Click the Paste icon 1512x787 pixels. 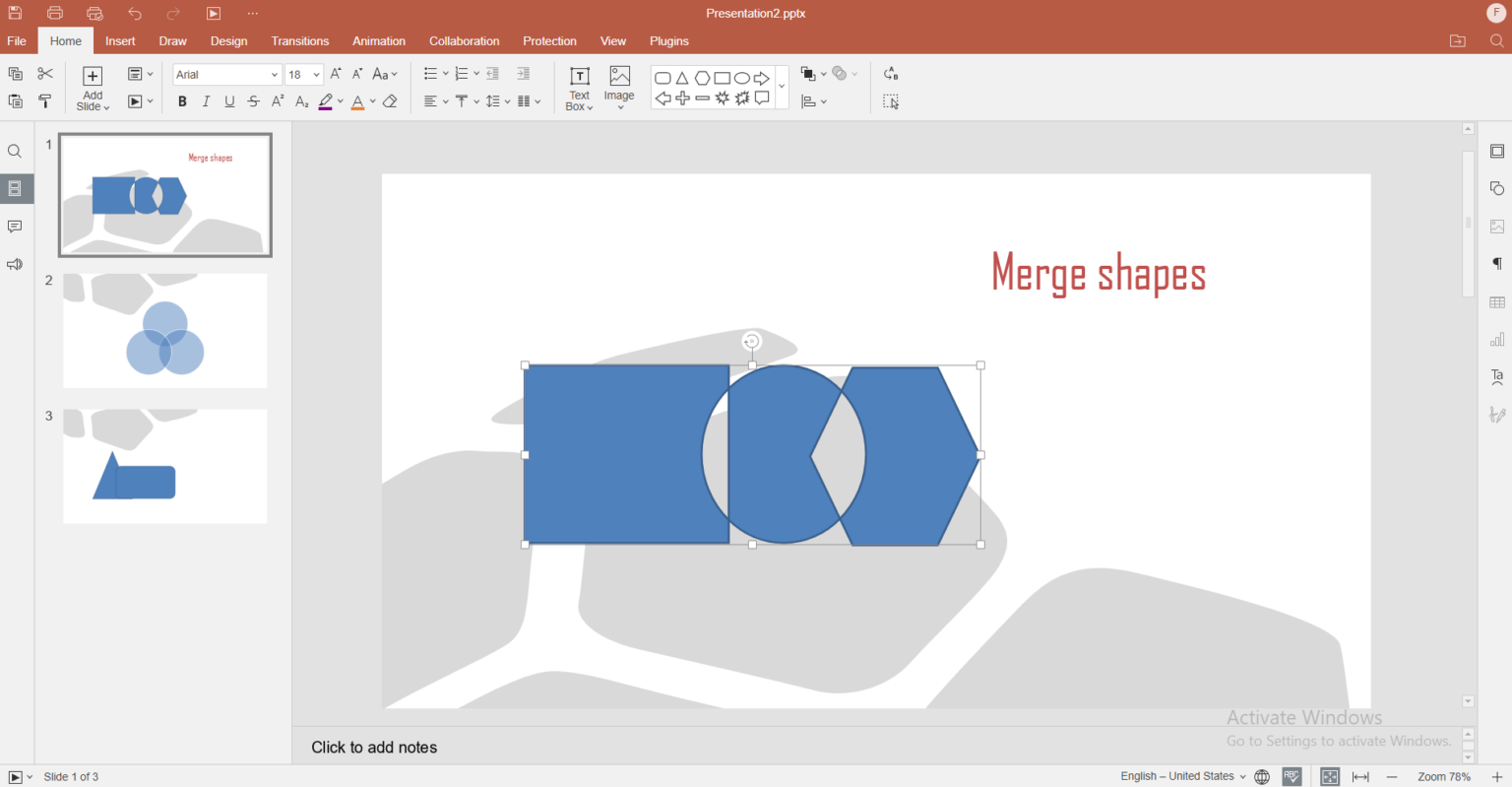pyautogui.click(x=16, y=101)
